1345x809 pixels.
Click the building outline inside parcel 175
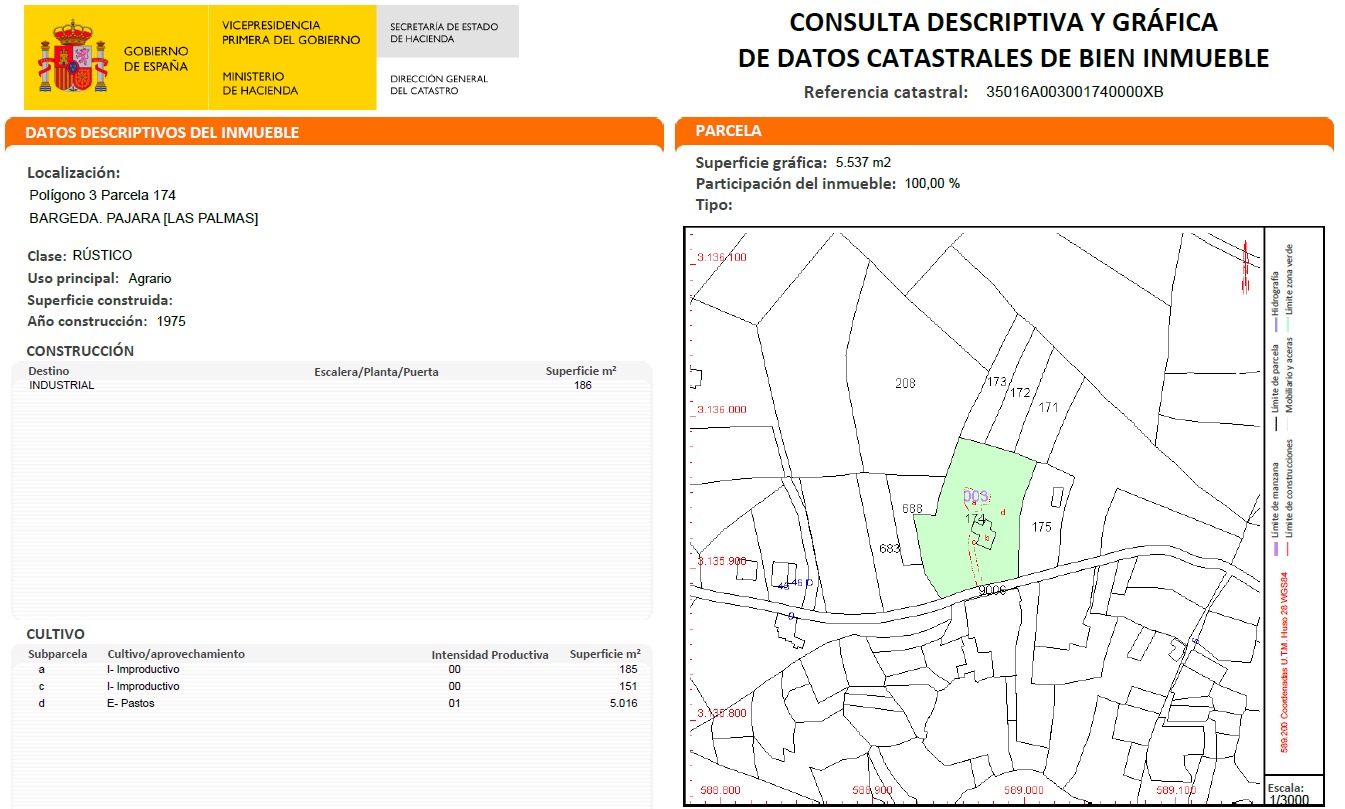[x=1057, y=496]
